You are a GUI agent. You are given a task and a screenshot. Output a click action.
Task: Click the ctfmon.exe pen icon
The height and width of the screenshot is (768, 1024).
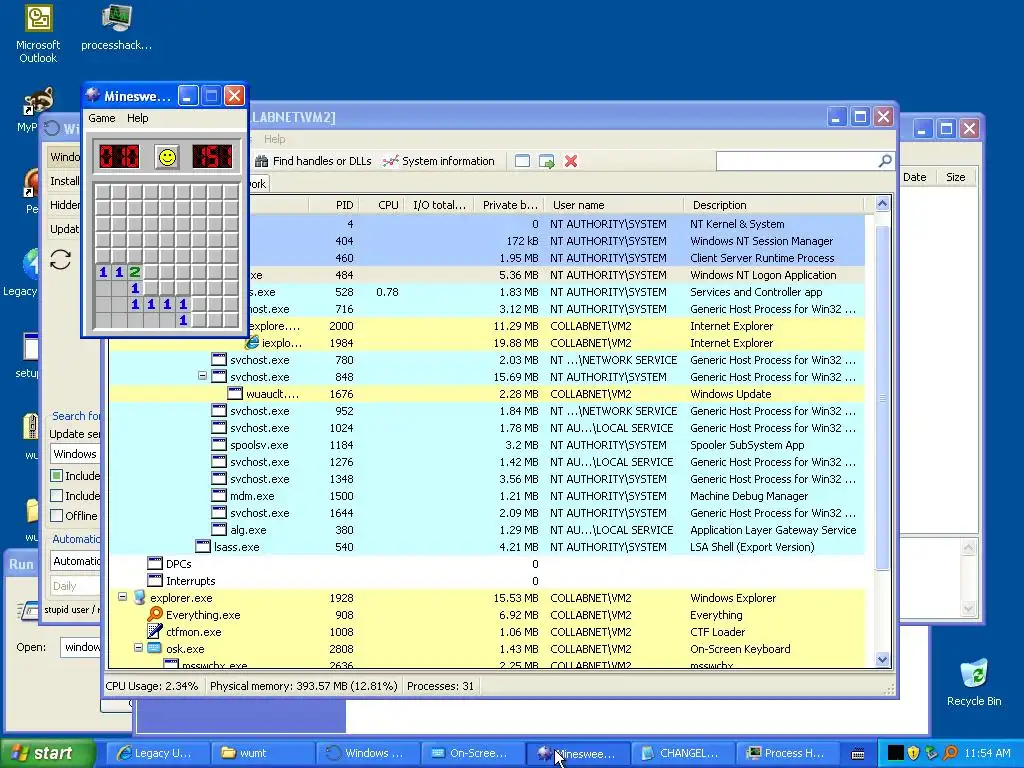pos(155,632)
